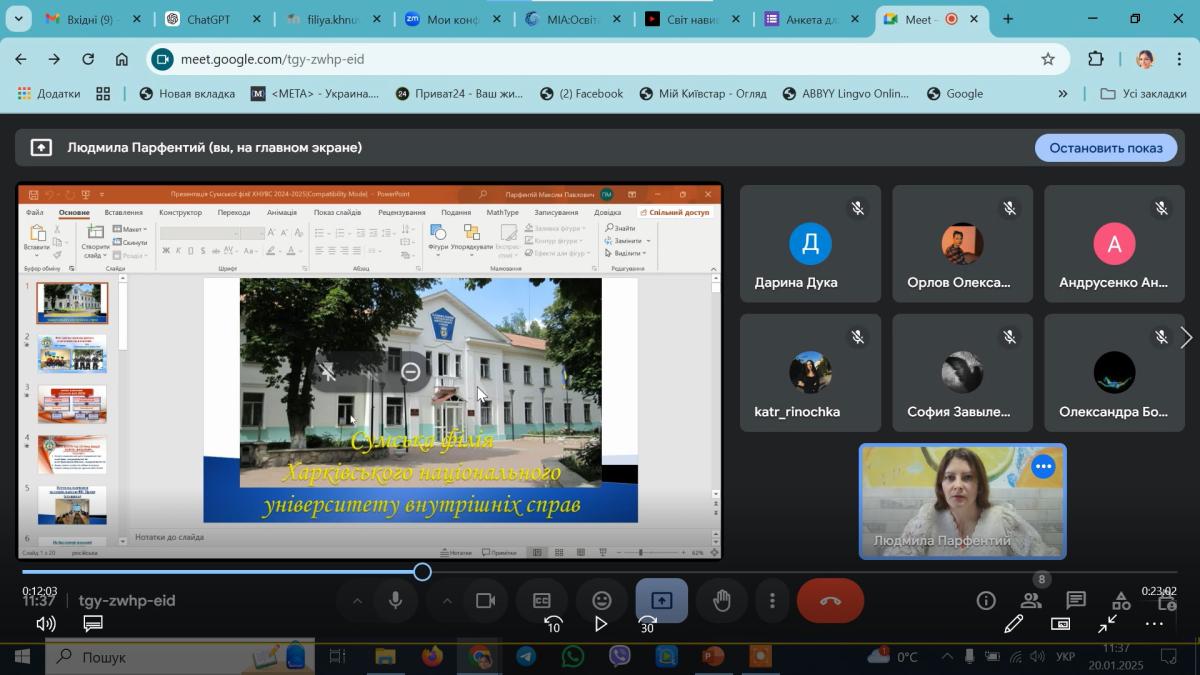Switch to the ChatGPT browser tab

point(208,19)
